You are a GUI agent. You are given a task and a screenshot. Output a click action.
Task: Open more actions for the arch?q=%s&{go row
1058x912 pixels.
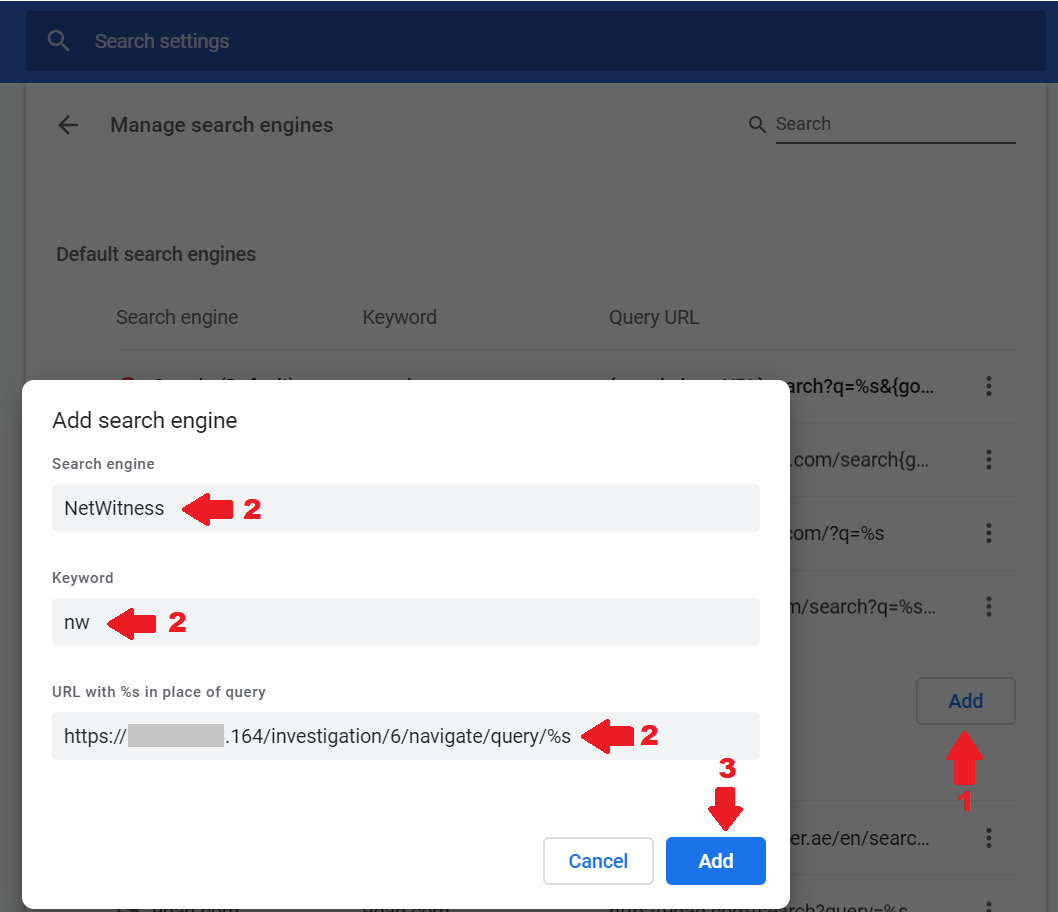point(989,386)
